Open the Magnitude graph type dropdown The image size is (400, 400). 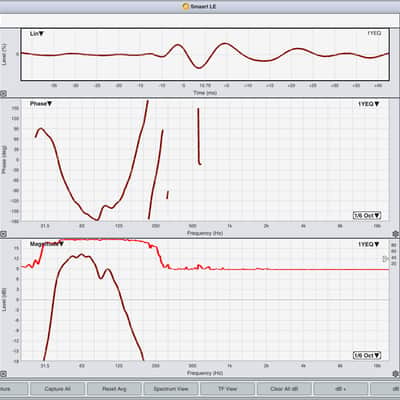tap(47, 244)
